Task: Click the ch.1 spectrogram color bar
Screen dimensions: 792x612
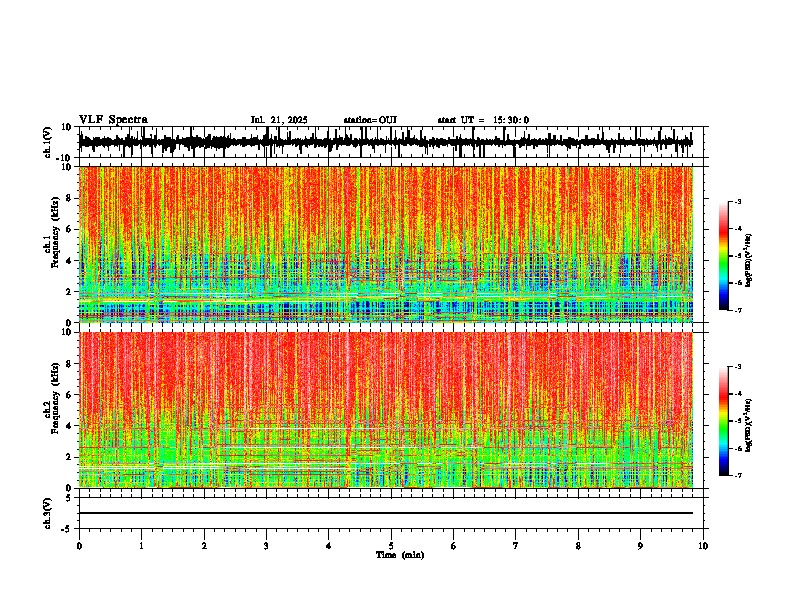Action: click(x=724, y=256)
